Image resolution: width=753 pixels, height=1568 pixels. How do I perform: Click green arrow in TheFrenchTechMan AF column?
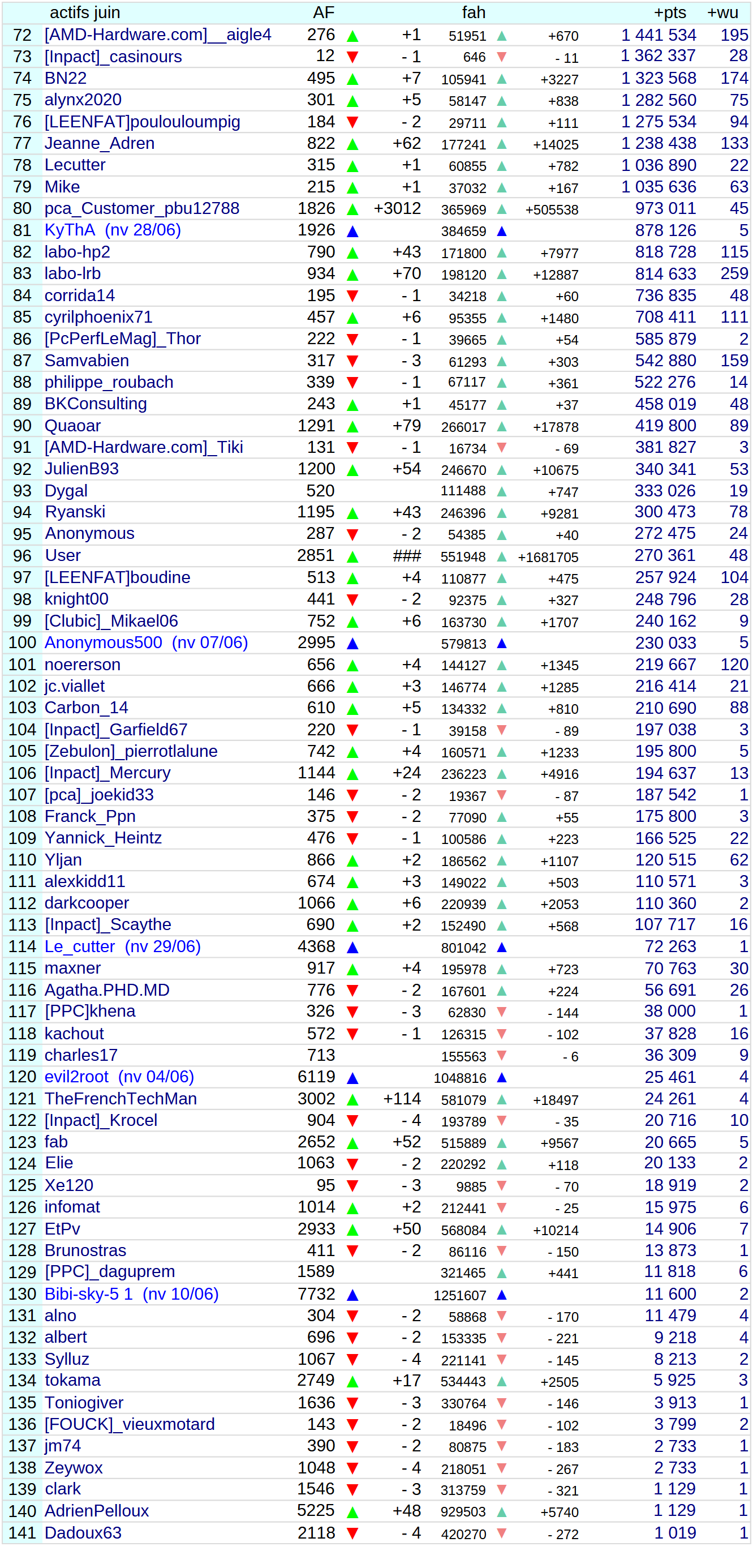[x=352, y=1100]
